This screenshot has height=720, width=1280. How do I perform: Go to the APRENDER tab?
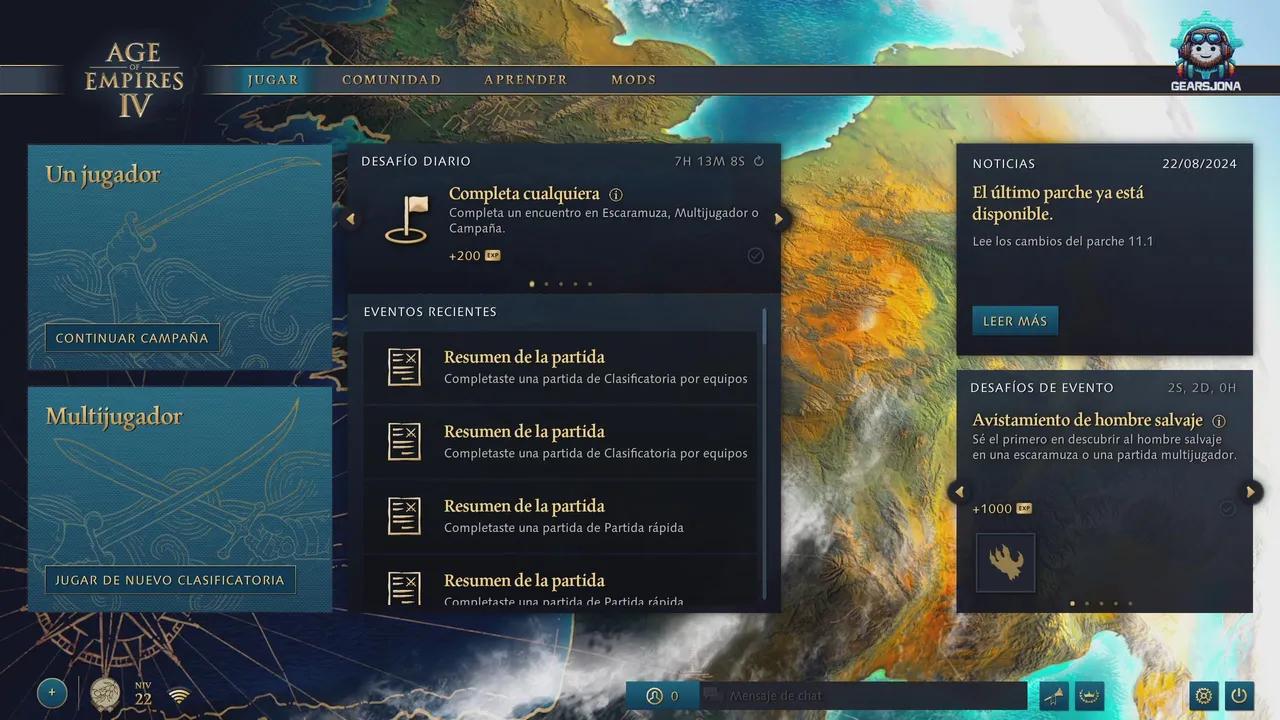(525, 80)
